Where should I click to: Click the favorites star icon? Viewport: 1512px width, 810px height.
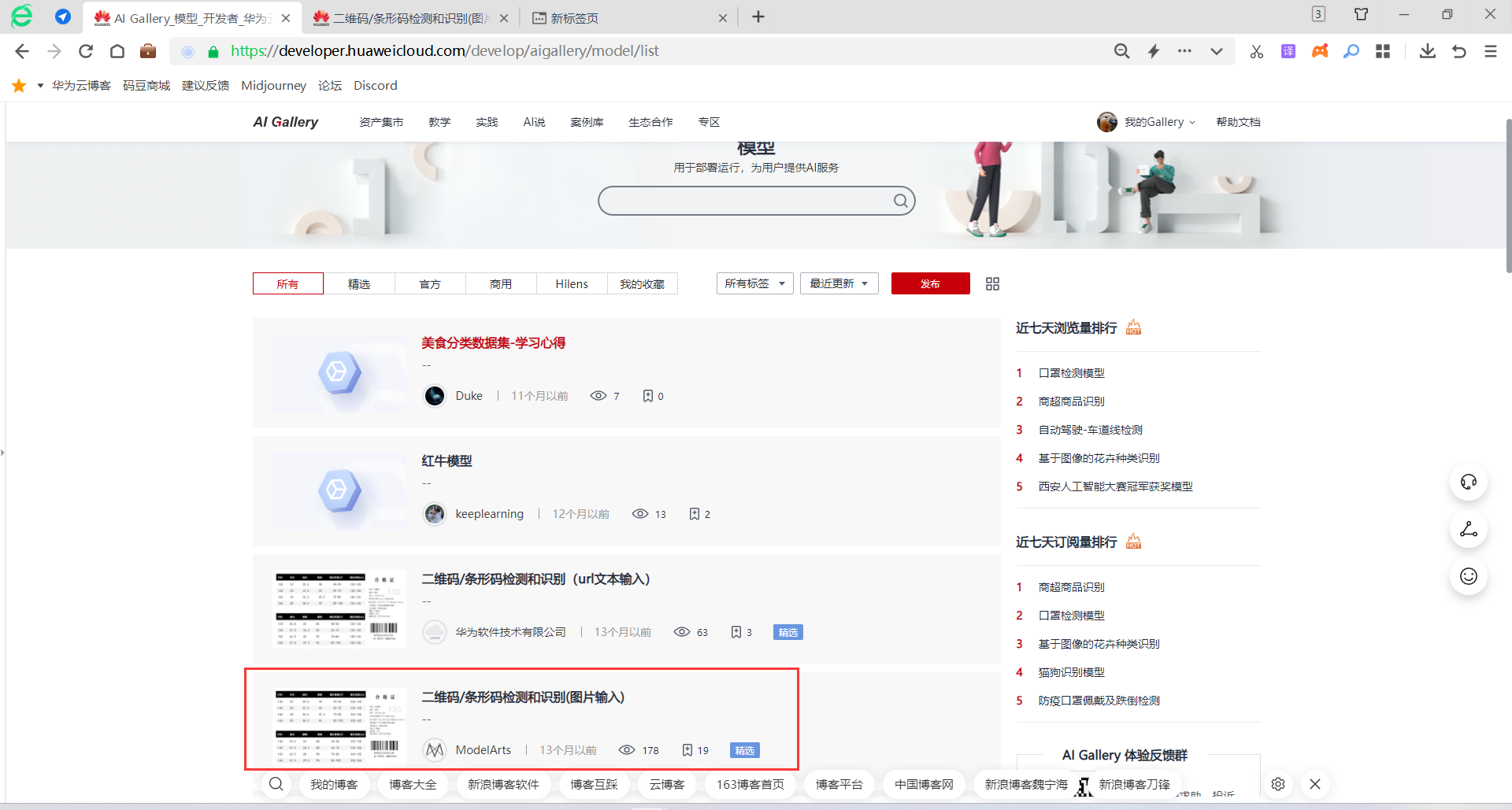[19, 85]
